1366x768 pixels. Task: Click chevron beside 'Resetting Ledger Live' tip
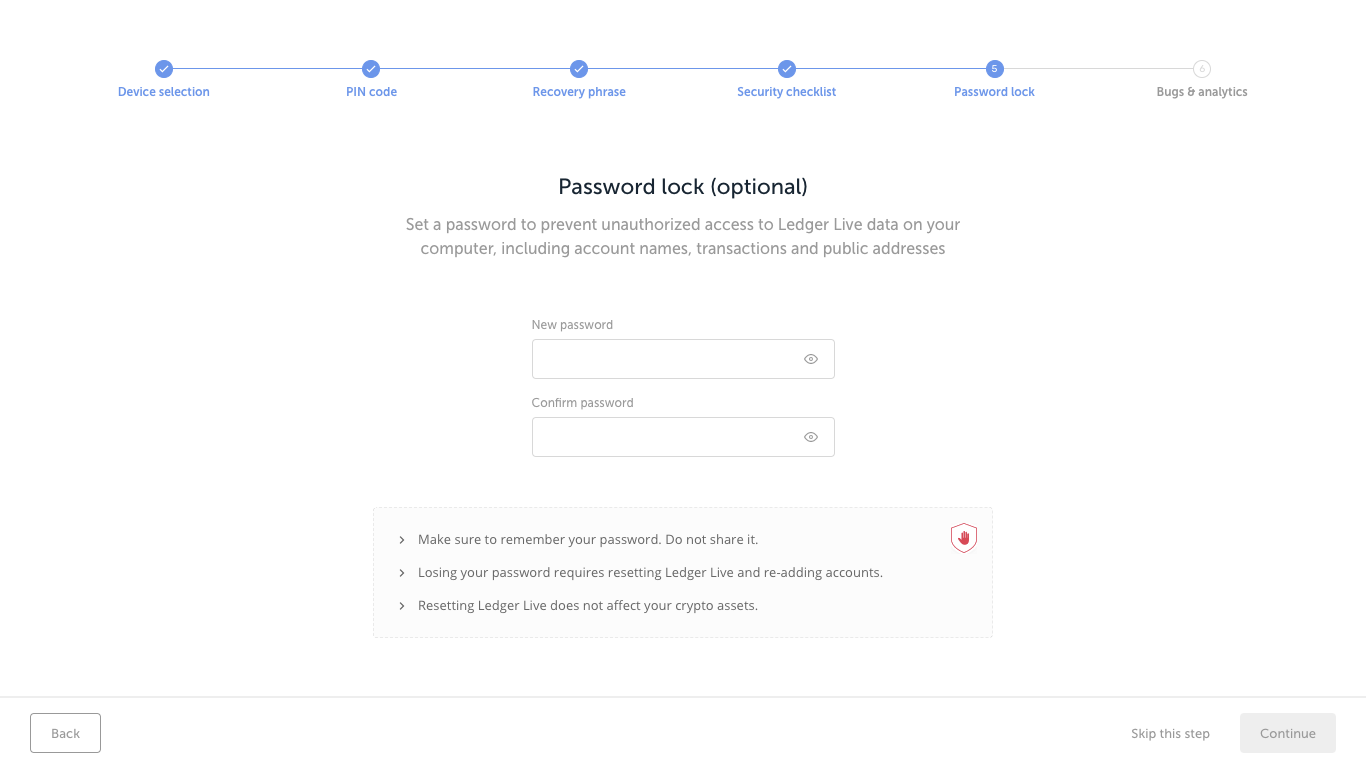402,606
